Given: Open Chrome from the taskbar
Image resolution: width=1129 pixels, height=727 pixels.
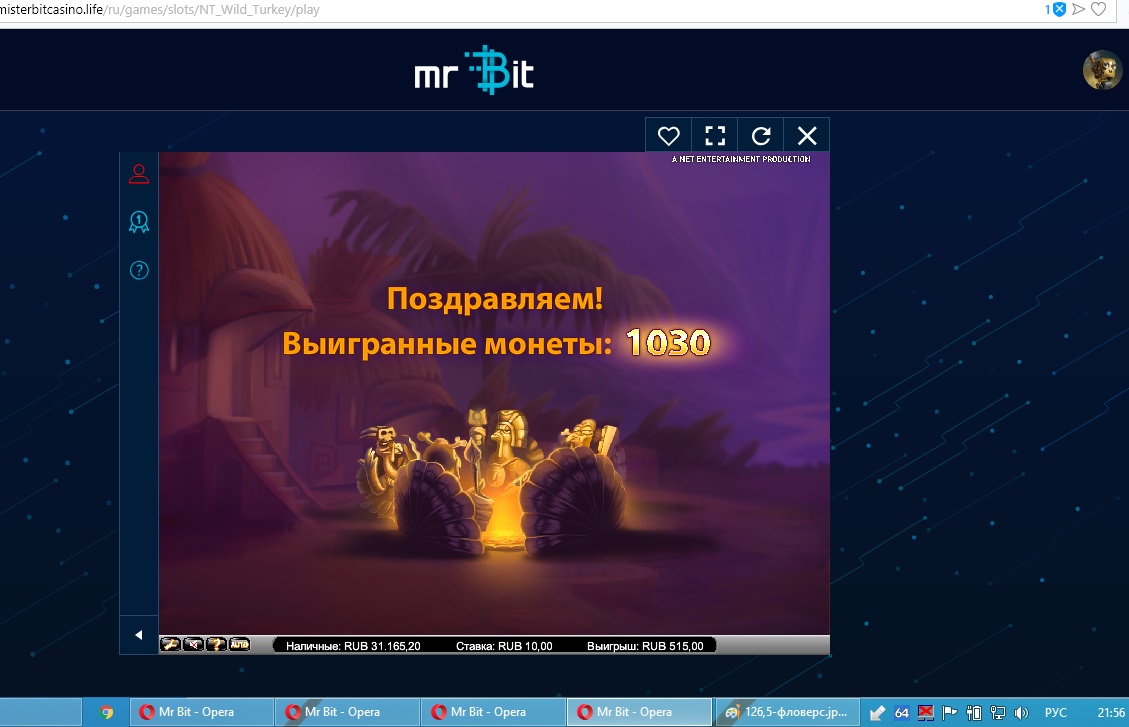Looking at the screenshot, I should pyautogui.click(x=107, y=713).
